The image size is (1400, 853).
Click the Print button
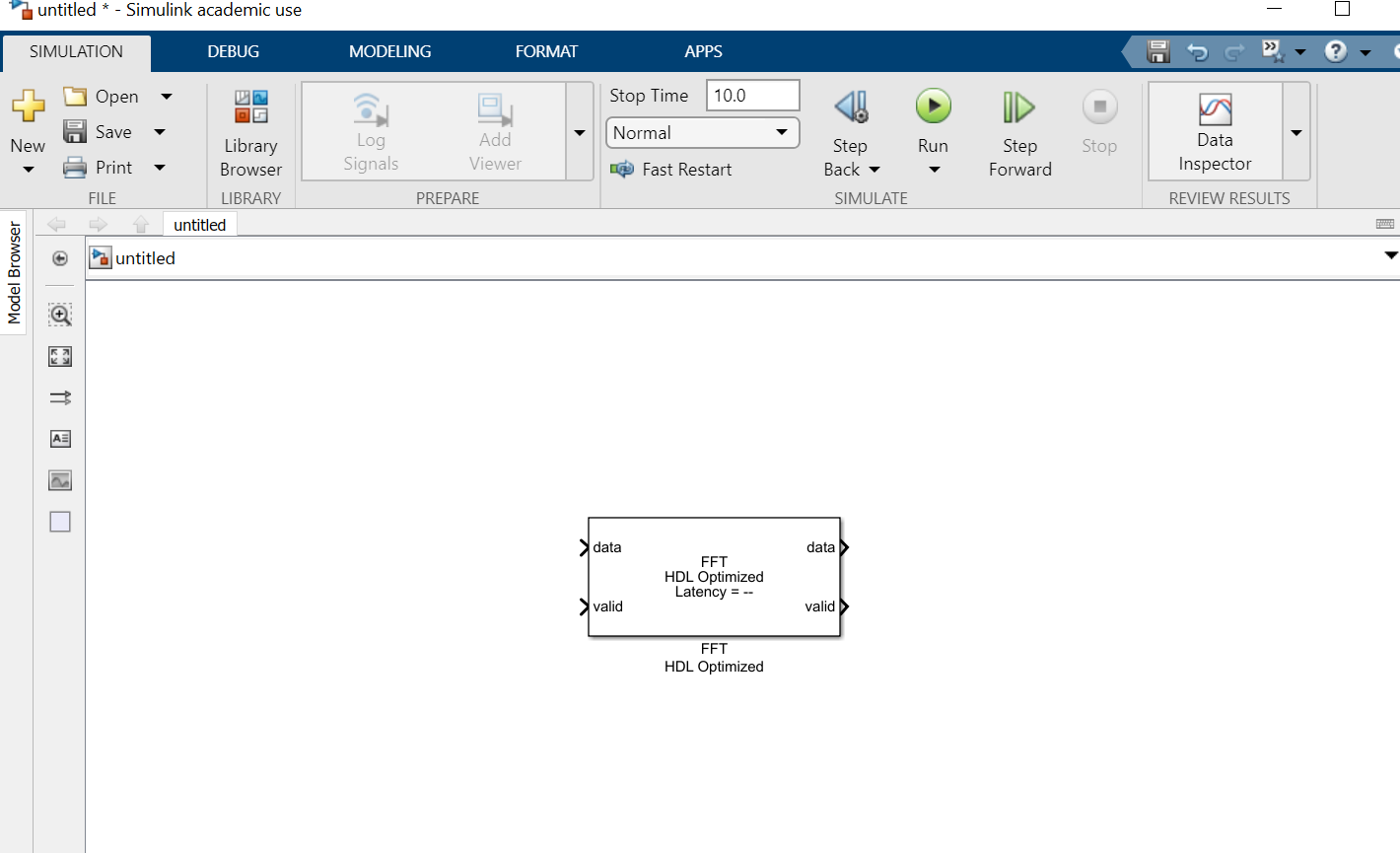(x=100, y=168)
